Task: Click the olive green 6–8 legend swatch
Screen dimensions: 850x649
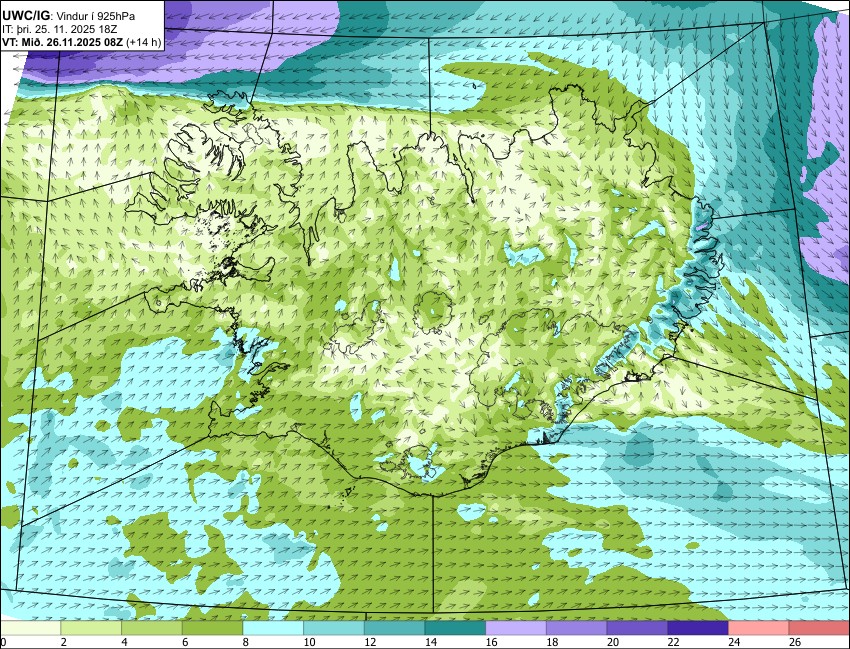Action: tap(212, 628)
